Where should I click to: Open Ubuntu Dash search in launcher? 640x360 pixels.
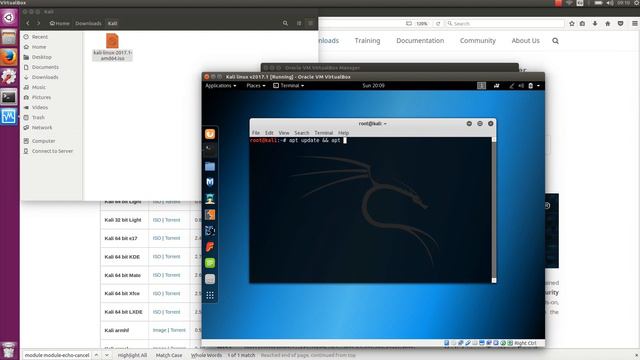[9, 18]
